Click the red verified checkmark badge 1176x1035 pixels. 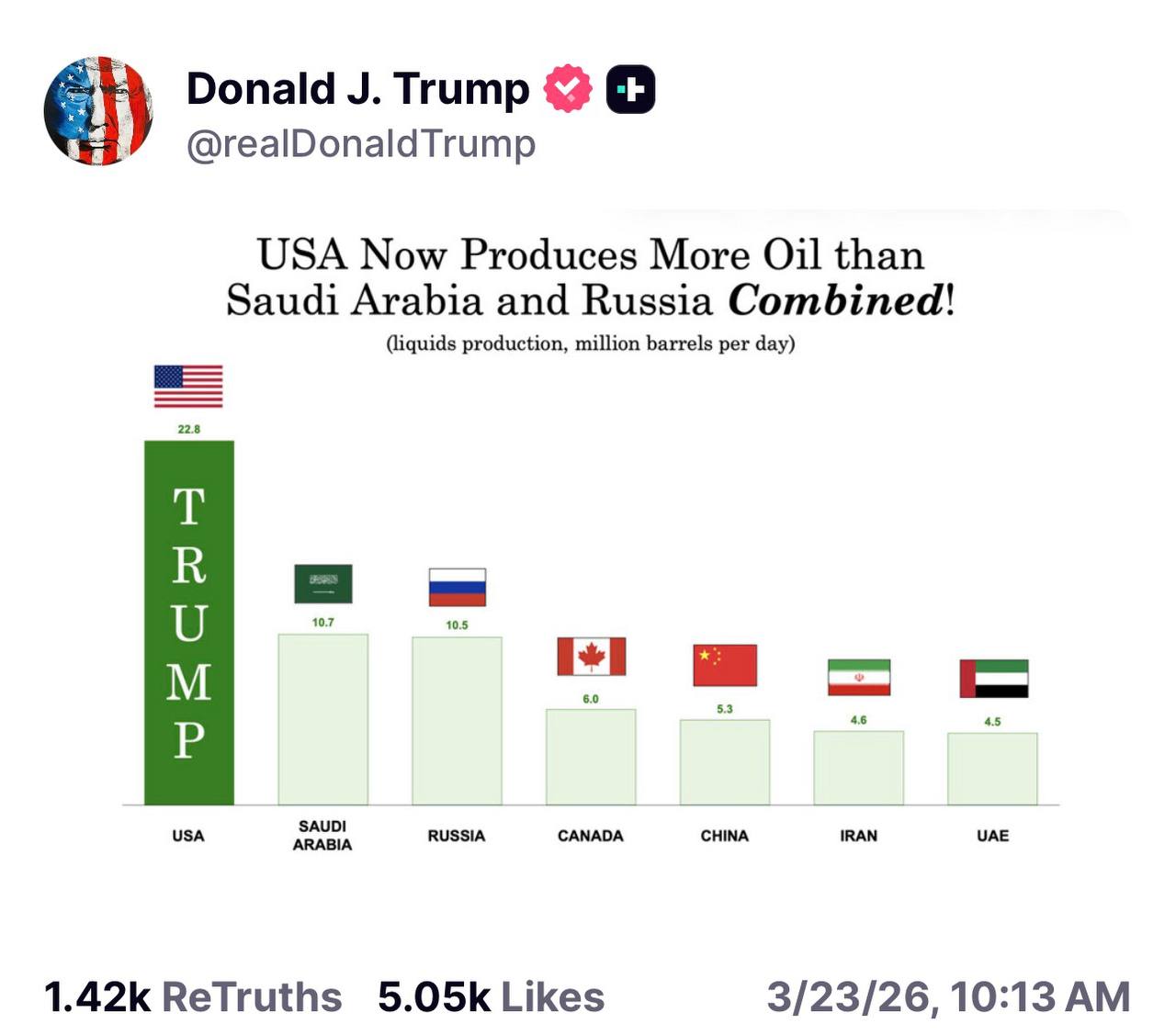pyautogui.click(x=568, y=89)
